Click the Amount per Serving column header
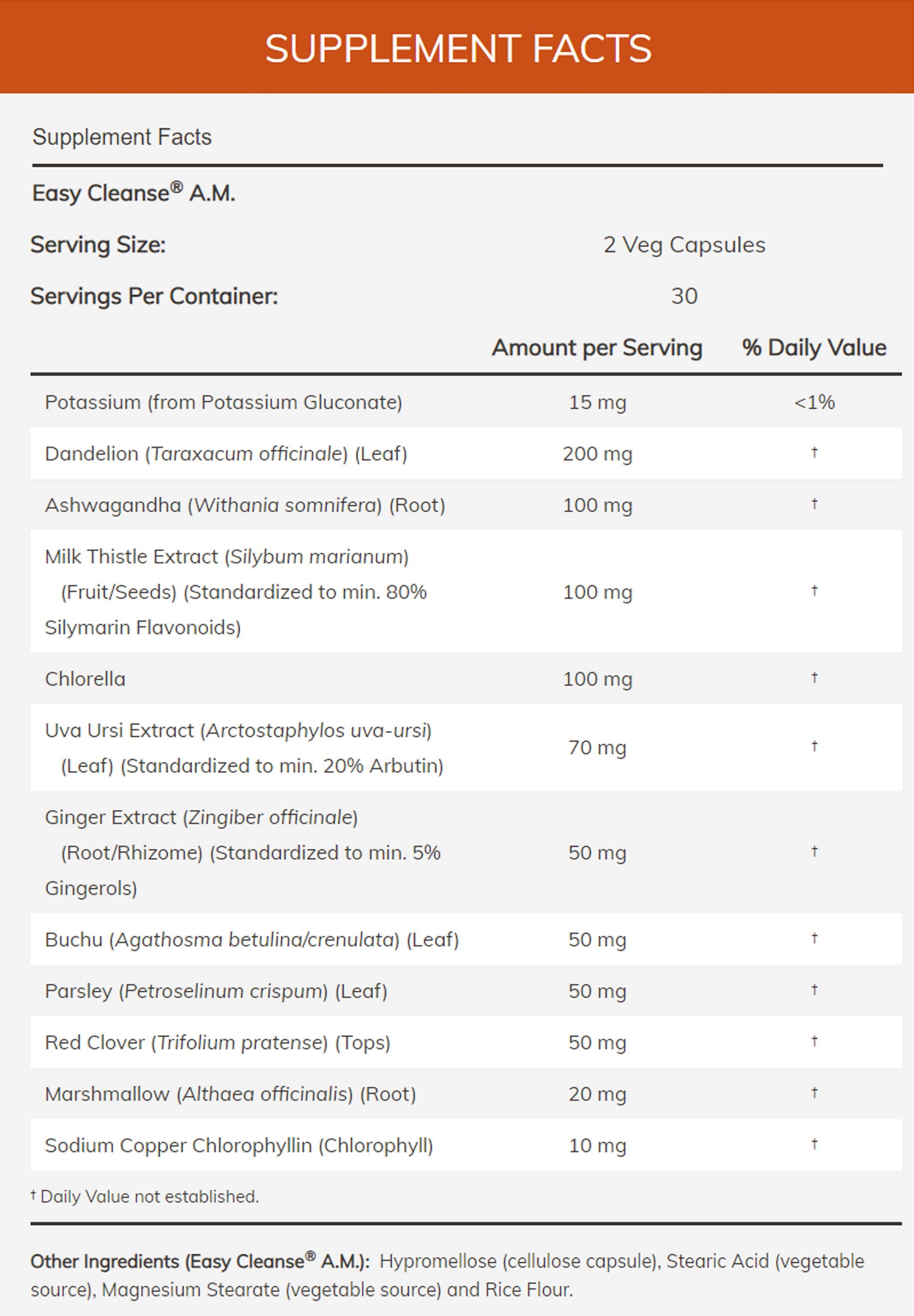Screen dimensions: 914x1316 tap(597, 348)
